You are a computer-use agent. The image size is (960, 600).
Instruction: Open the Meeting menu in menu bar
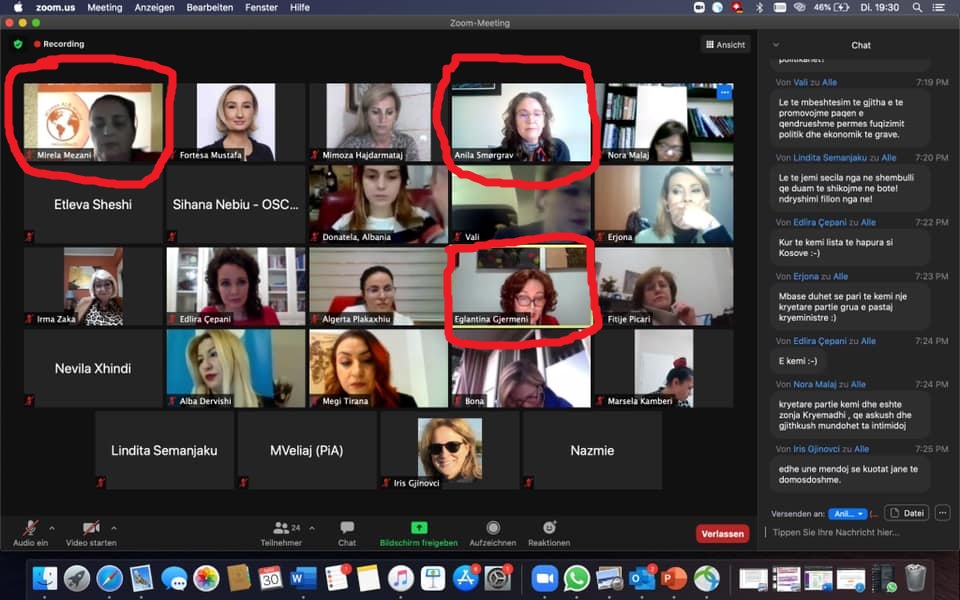click(104, 7)
